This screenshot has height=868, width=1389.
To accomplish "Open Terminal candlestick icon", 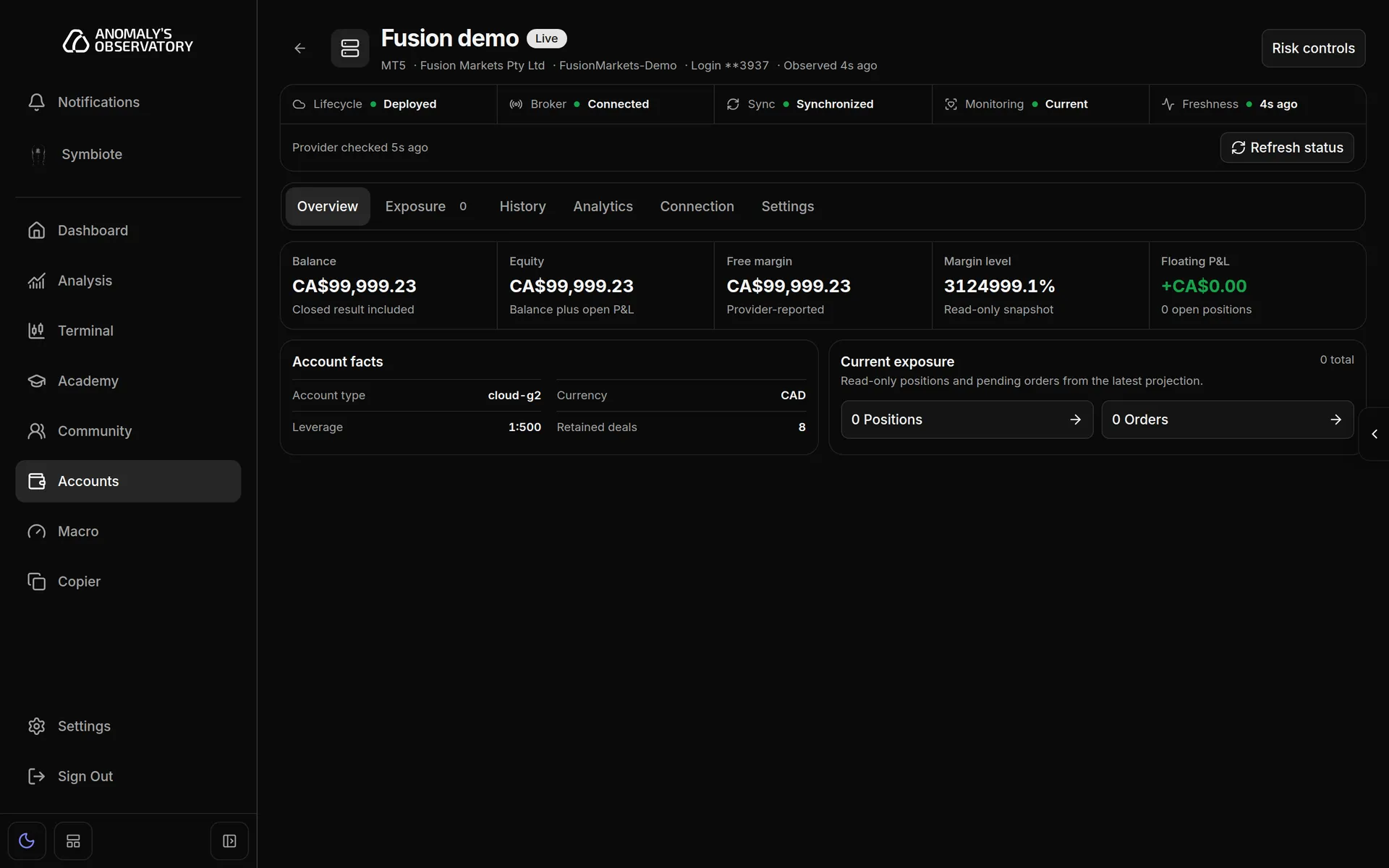I will (x=36, y=331).
